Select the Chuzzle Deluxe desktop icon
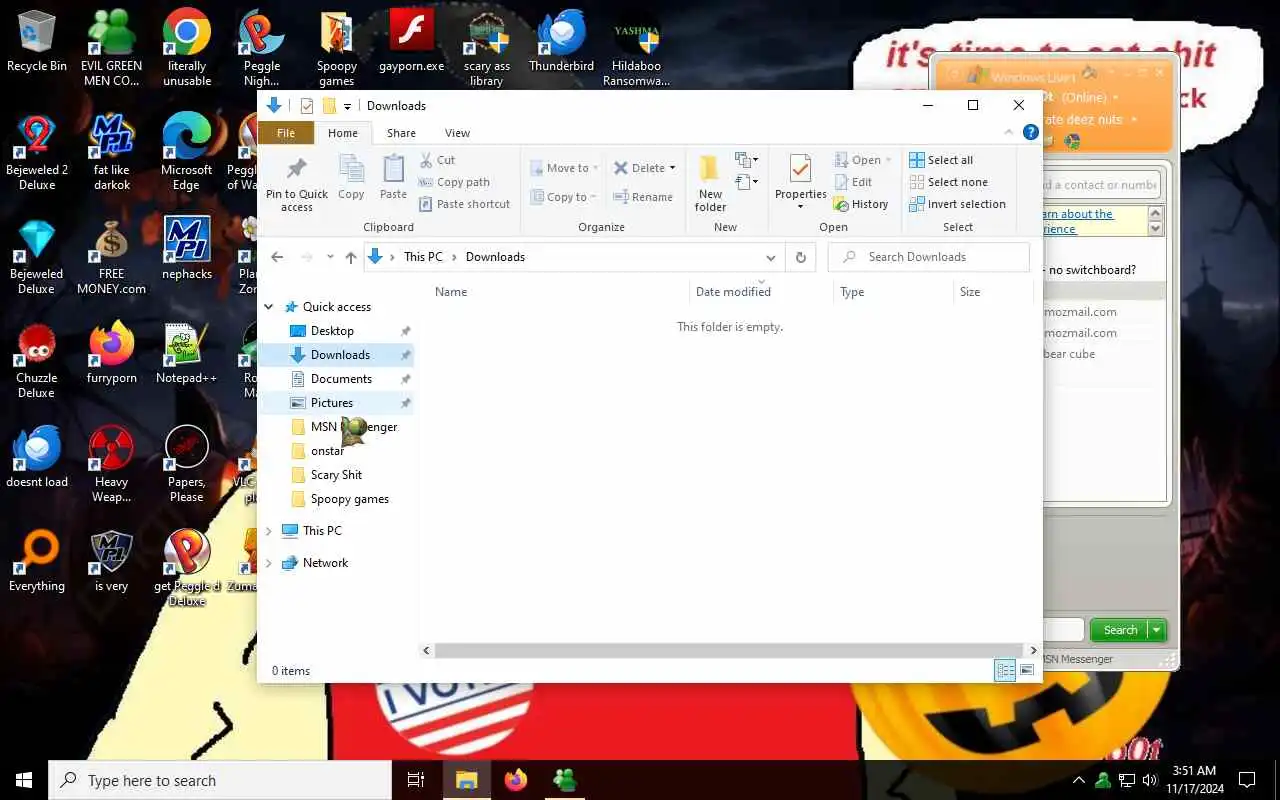 (37, 360)
